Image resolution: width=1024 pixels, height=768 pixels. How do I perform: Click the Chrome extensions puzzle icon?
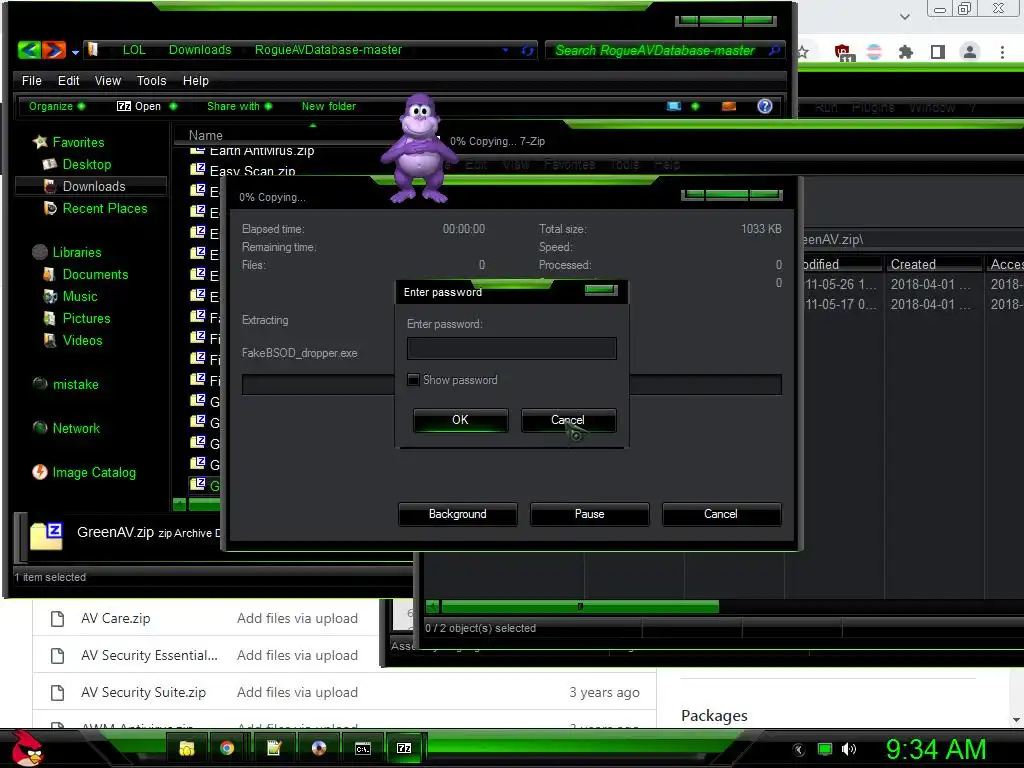click(x=905, y=52)
